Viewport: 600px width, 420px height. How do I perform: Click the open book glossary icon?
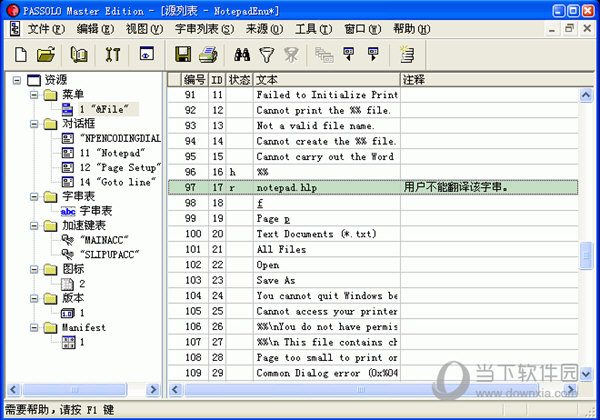tap(79, 54)
